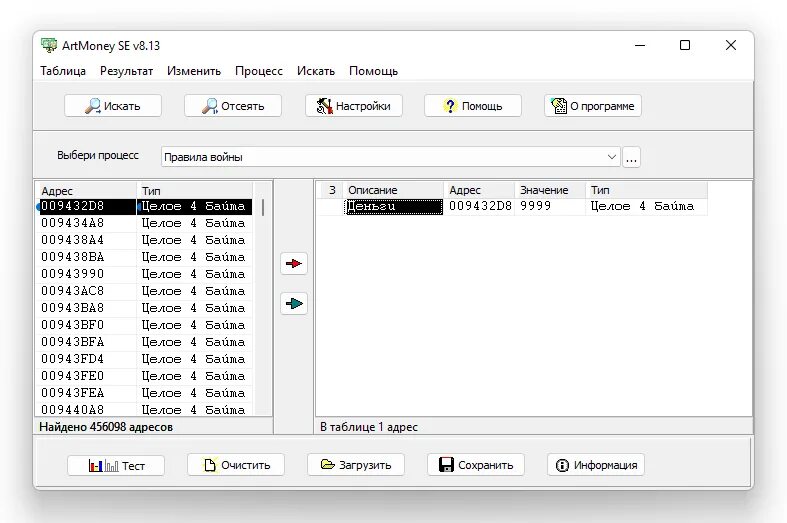Click Сохранить to save the table
The height and width of the screenshot is (523, 787).
click(476, 465)
